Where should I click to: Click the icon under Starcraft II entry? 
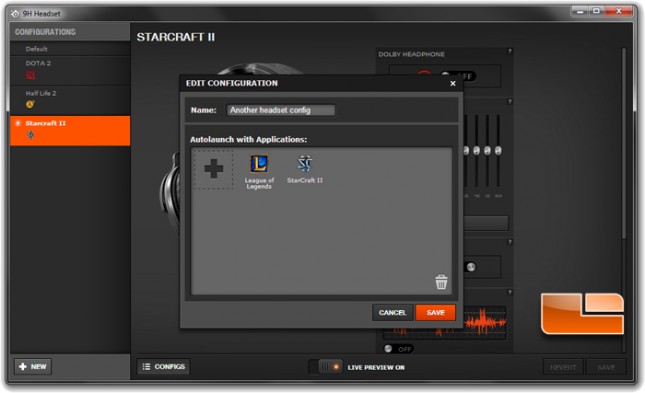coord(30,135)
